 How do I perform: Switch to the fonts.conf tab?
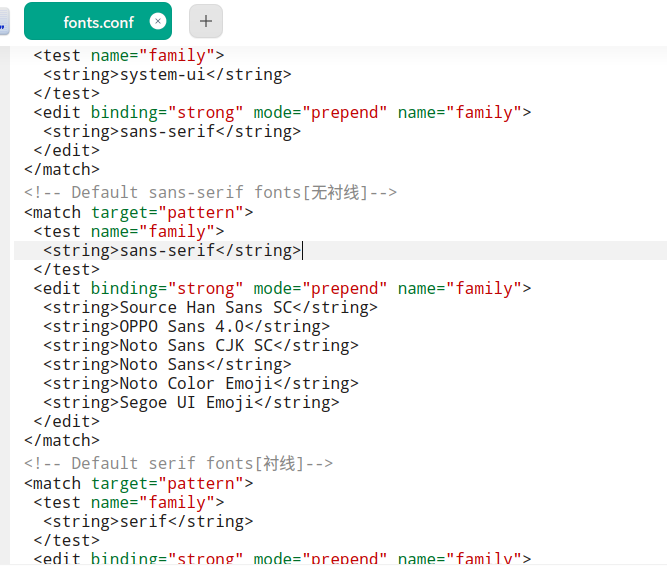click(x=98, y=21)
